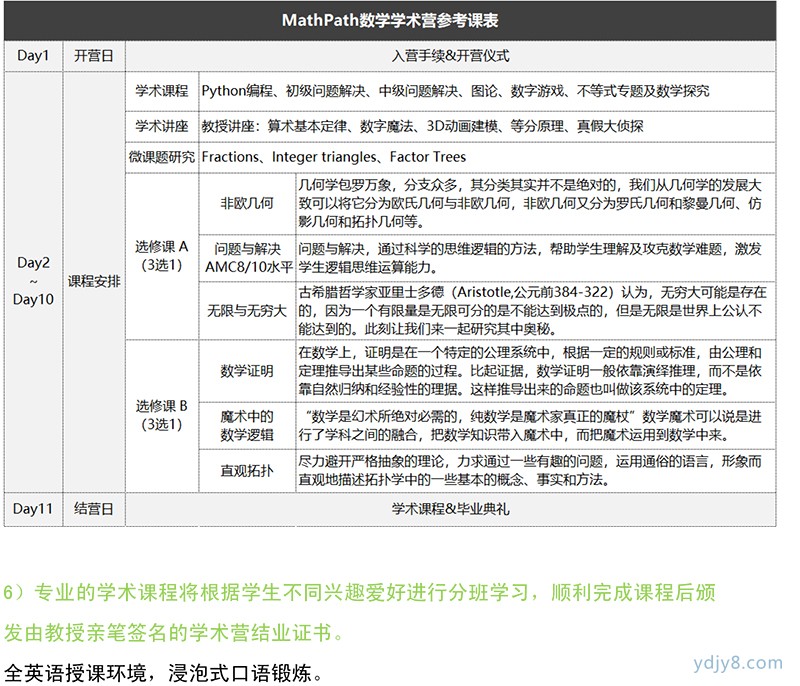The image size is (800, 686).
Task: Click the 非欧几何 cell
Action: [x=247, y=204]
